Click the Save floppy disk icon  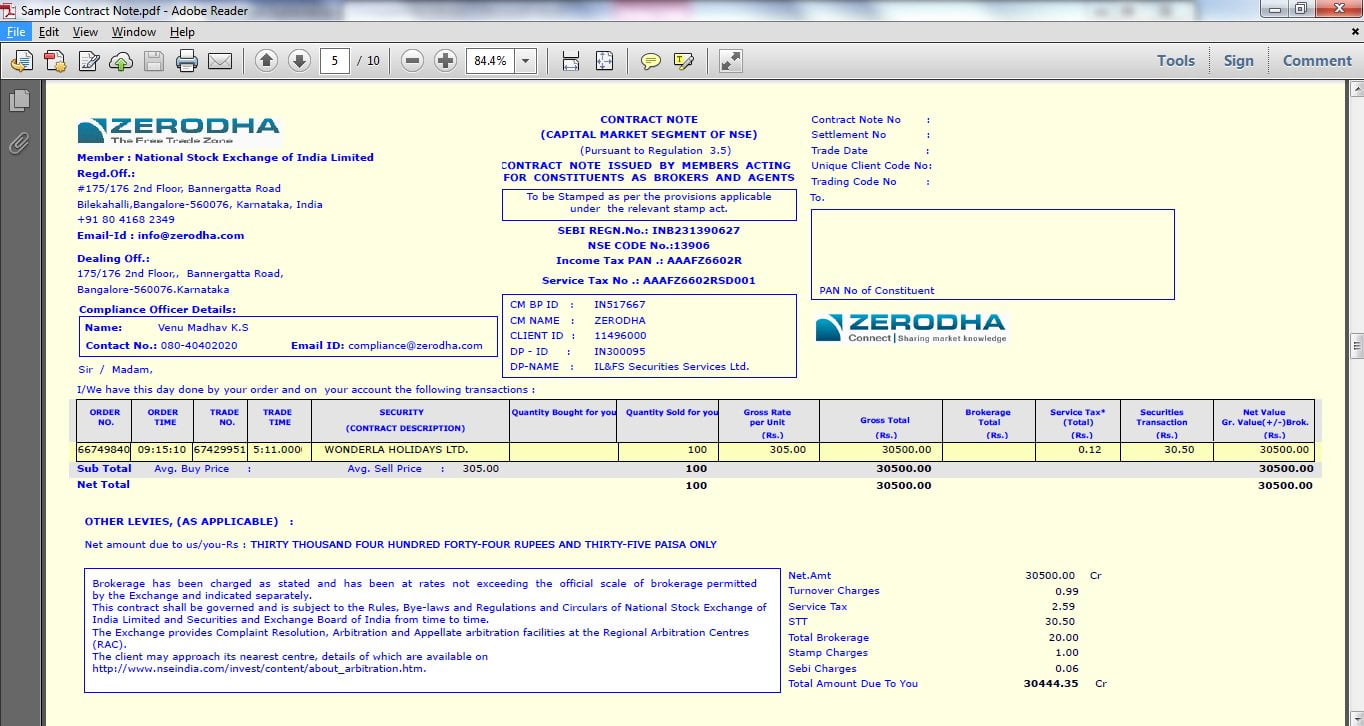pos(154,61)
